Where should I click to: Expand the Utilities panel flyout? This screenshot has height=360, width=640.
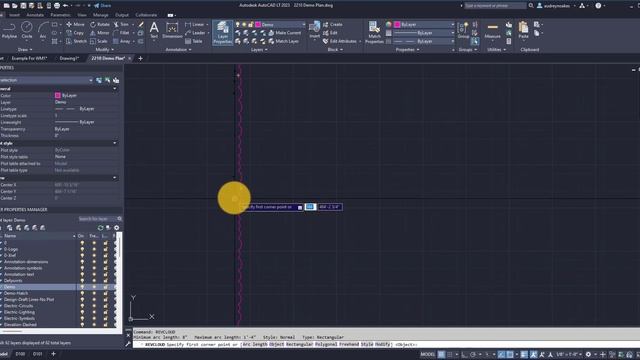click(x=496, y=50)
